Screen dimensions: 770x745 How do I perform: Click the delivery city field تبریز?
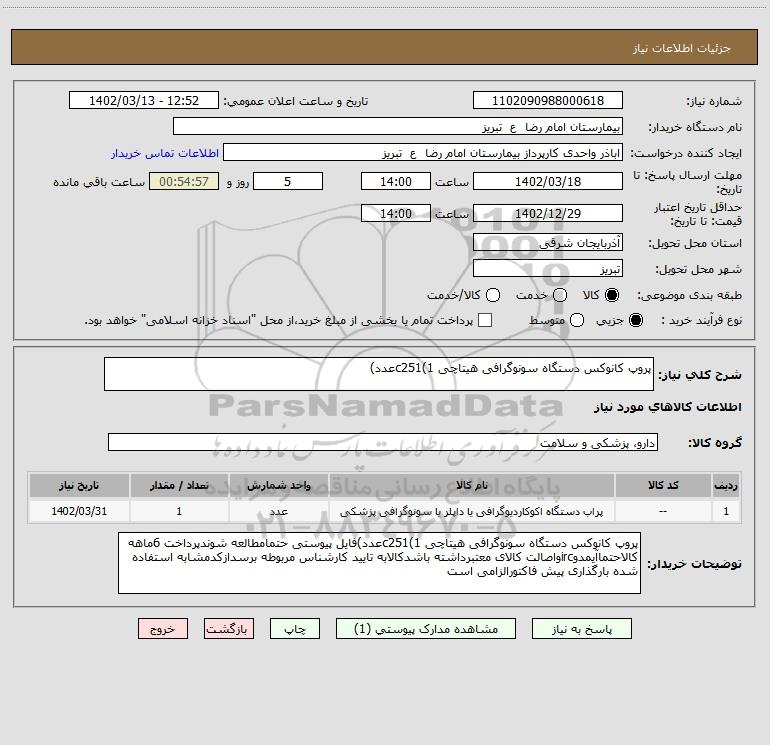548,269
